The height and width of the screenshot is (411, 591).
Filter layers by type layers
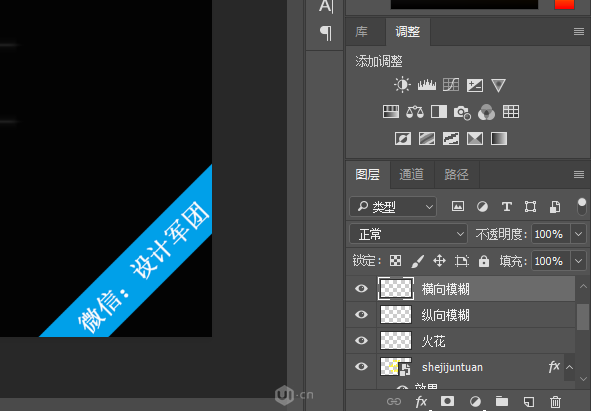point(507,206)
